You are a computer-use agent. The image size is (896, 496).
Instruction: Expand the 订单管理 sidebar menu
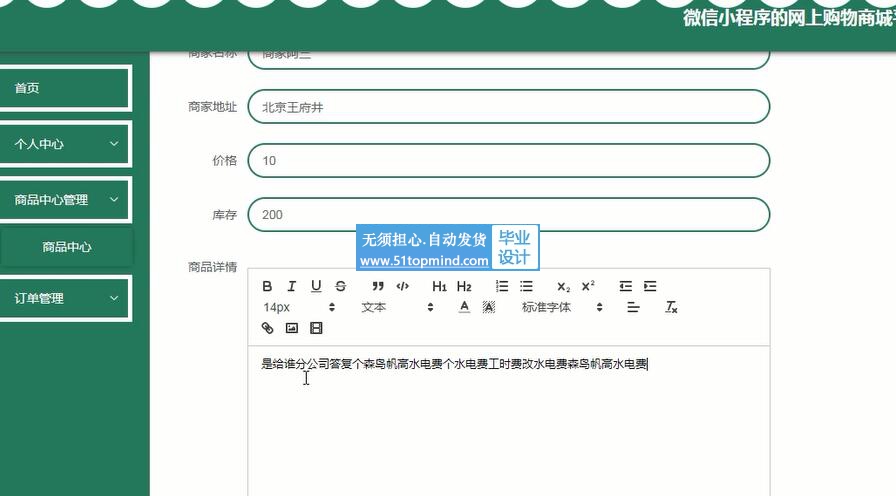[66, 298]
